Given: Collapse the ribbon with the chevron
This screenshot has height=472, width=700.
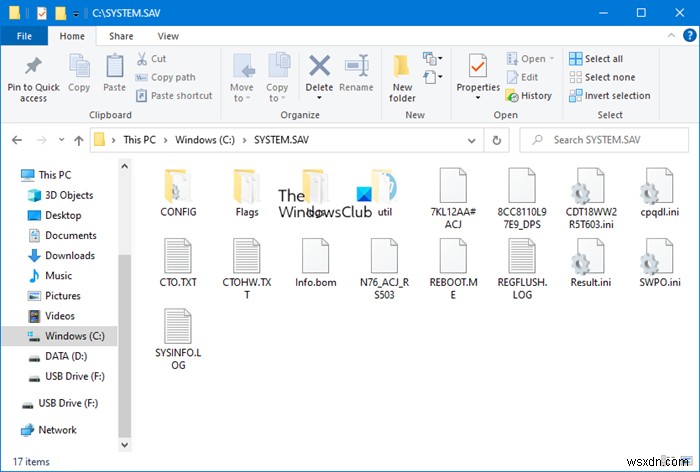Looking at the screenshot, I should [671, 36].
